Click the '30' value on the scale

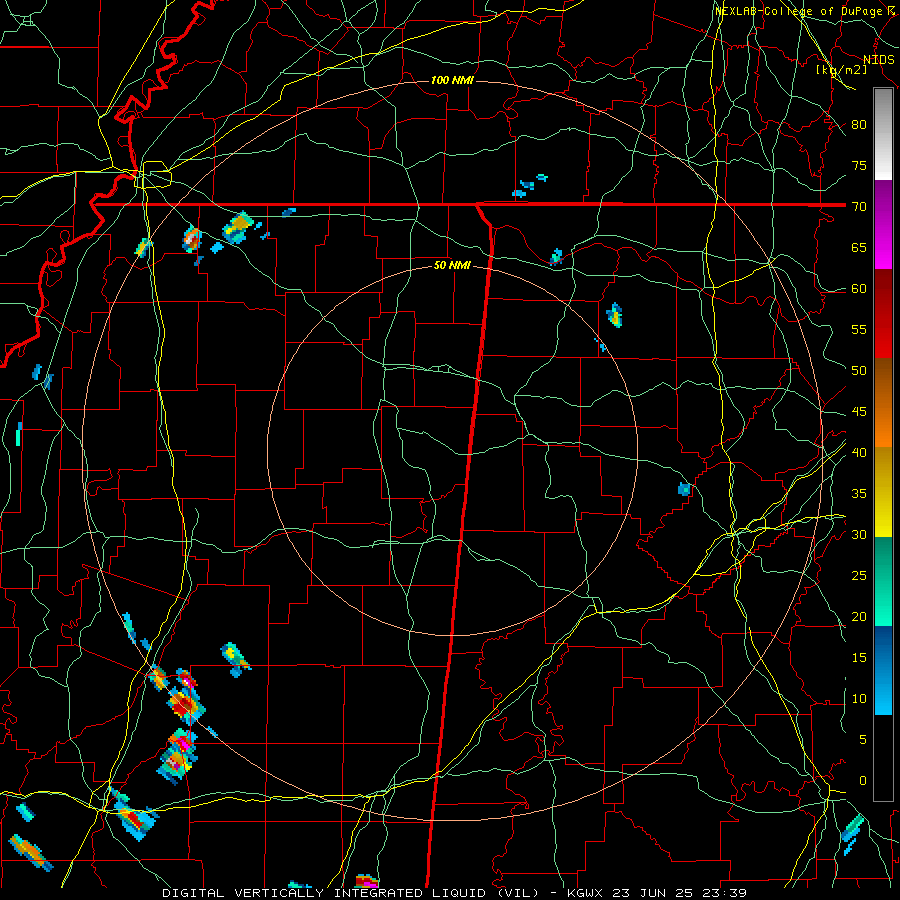(x=859, y=534)
